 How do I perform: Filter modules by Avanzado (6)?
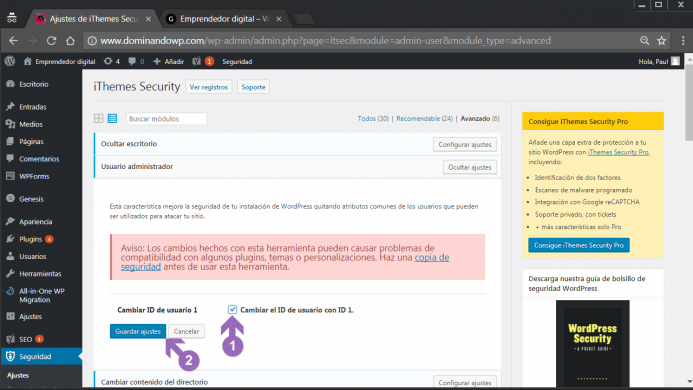[x=480, y=119]
